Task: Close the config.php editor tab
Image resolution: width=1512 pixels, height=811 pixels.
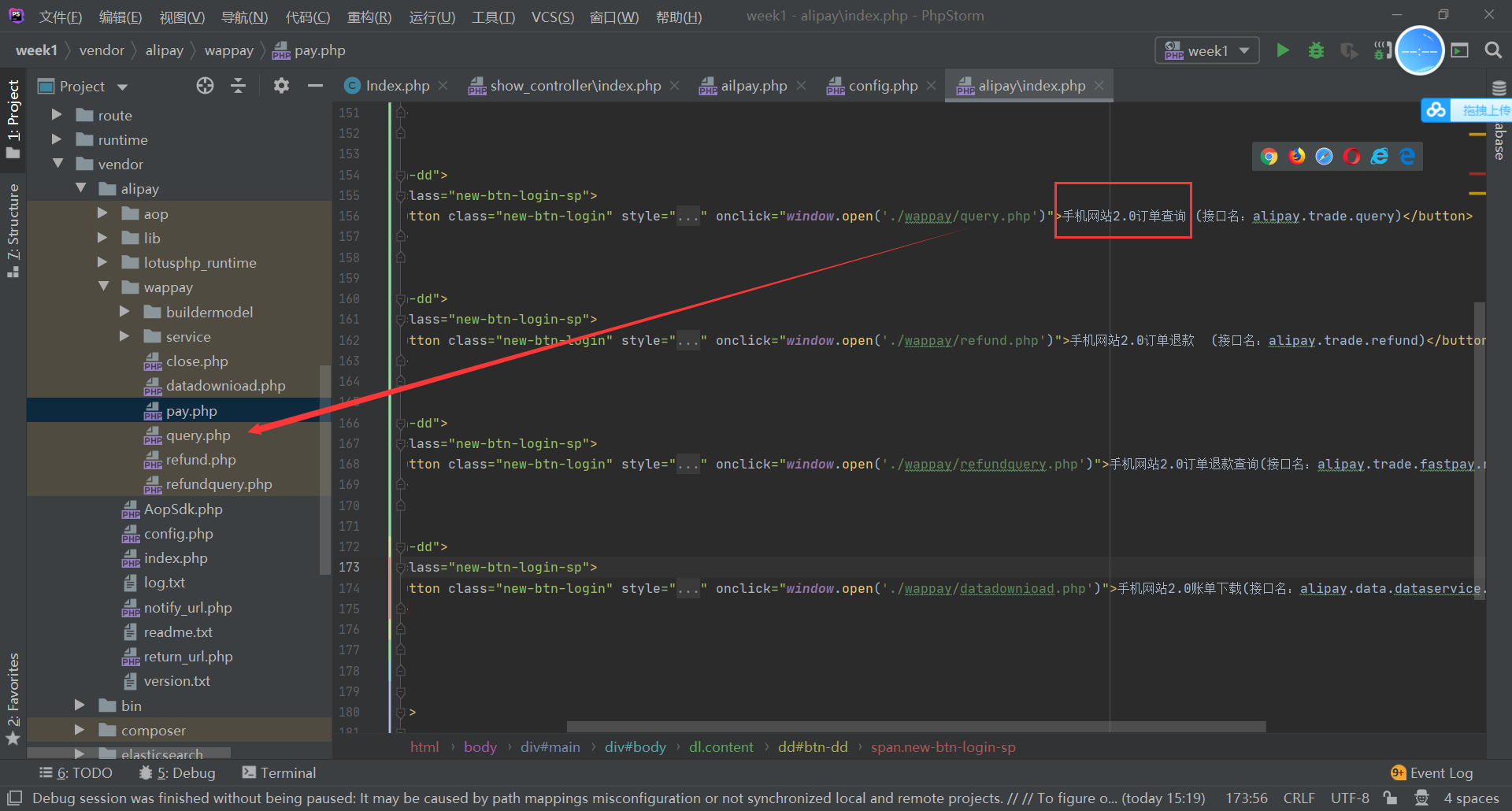Action: coord(932,85)
